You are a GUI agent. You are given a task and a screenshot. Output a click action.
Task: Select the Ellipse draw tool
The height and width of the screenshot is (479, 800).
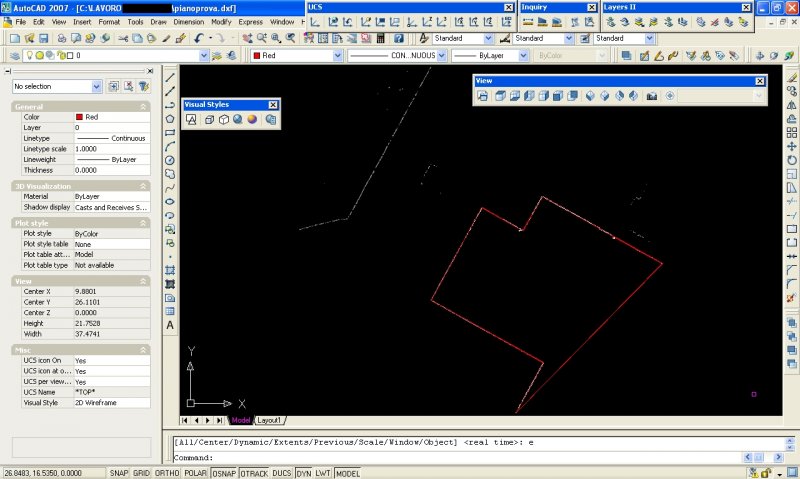pyautogui.click(x=170, y=201)
